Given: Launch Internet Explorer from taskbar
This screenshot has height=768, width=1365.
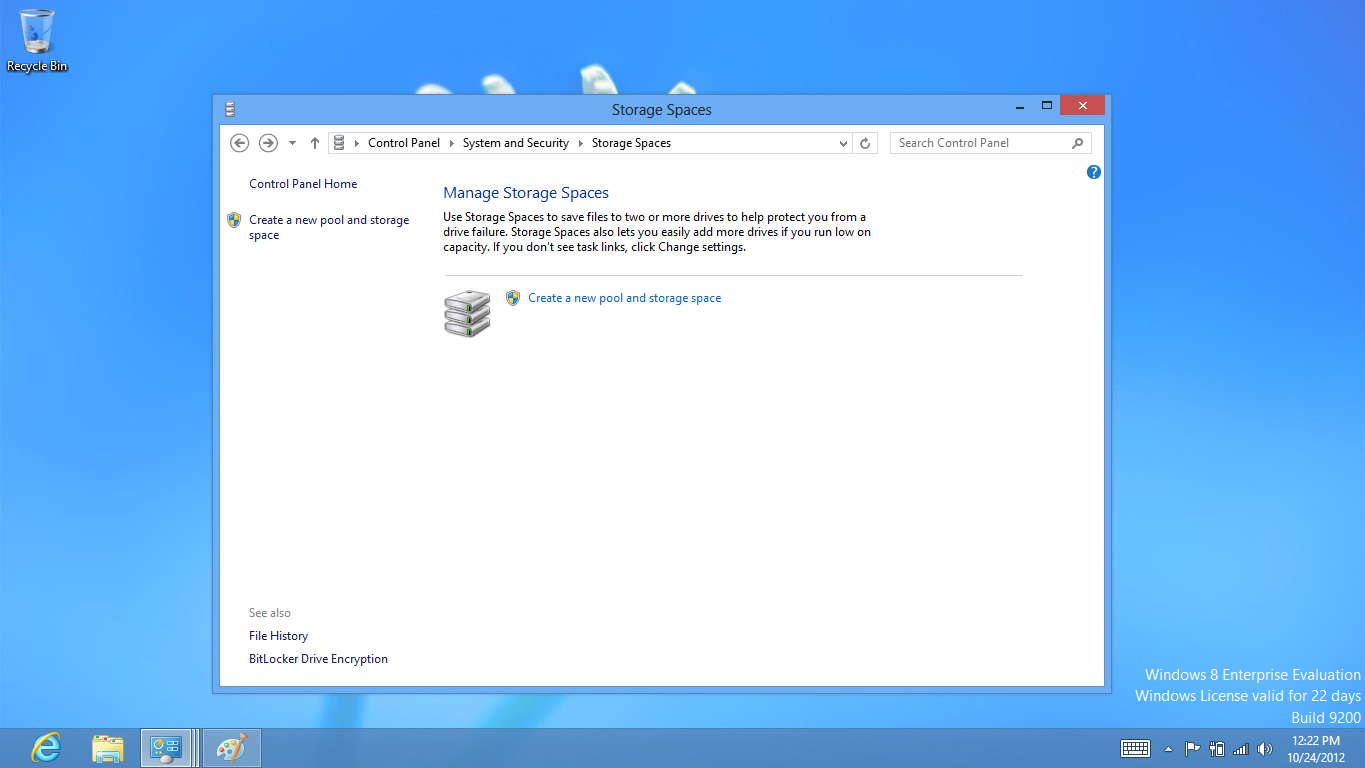Looking at the screenshot, I should pos(46,747).
